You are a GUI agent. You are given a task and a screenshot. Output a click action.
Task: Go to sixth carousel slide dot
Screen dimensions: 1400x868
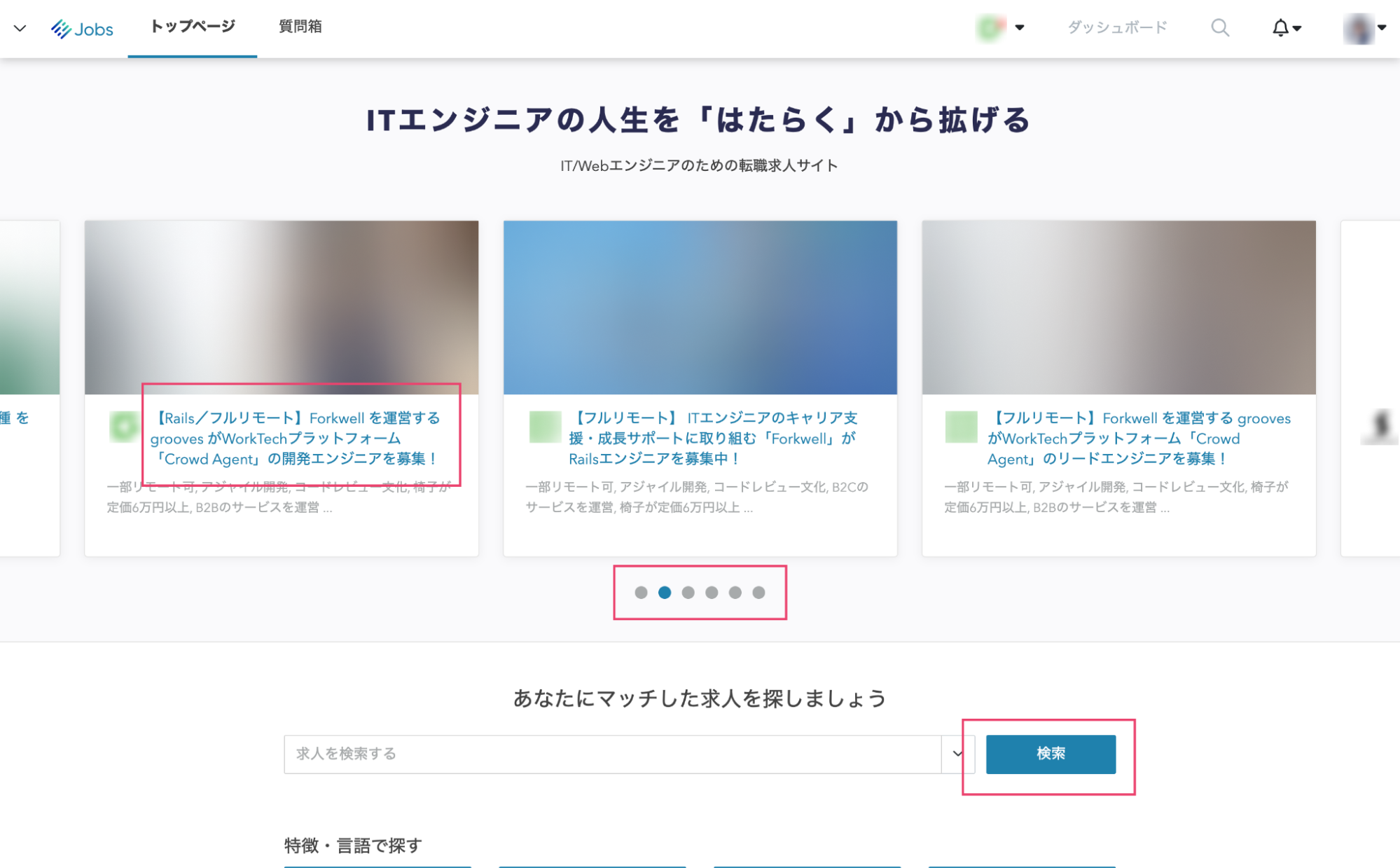758,593
